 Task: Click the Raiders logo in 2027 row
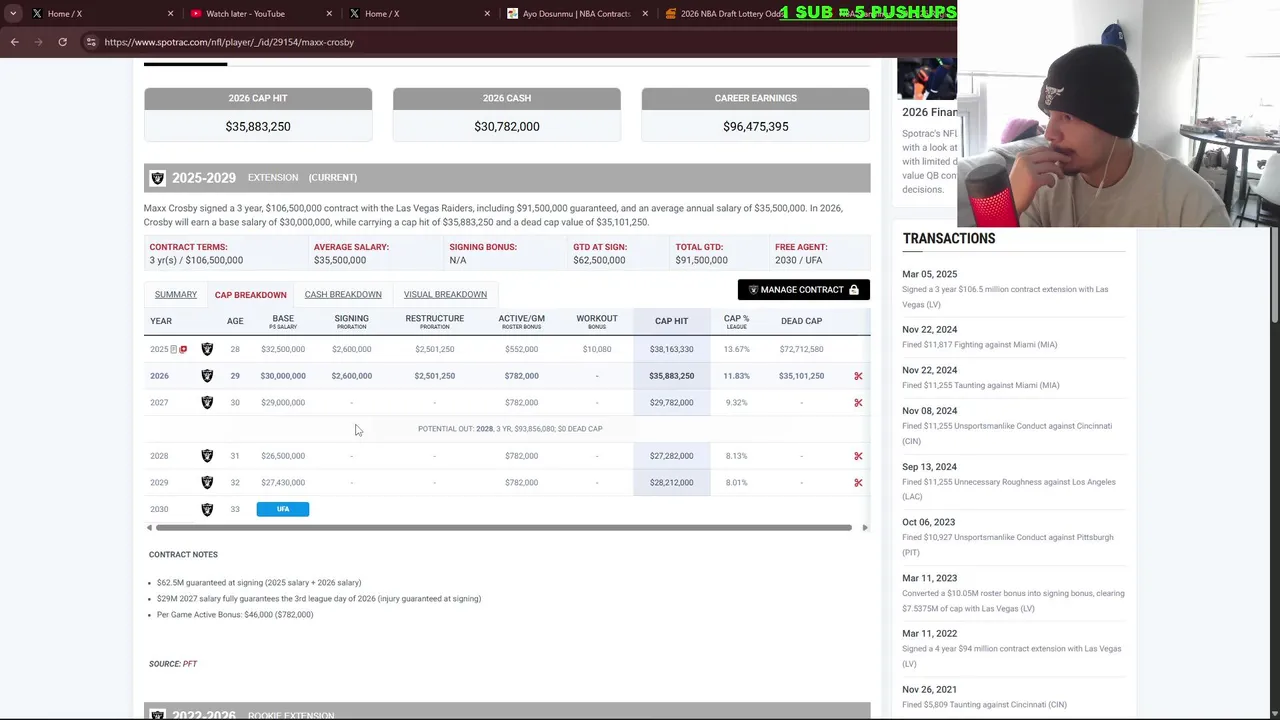207,402
